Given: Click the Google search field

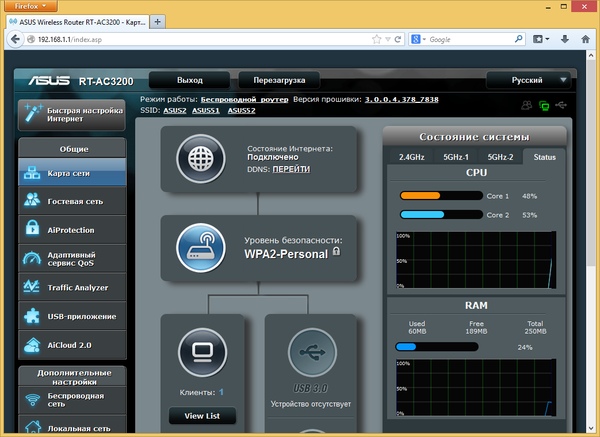Looking at the screenshot, I should coord(471,39).
